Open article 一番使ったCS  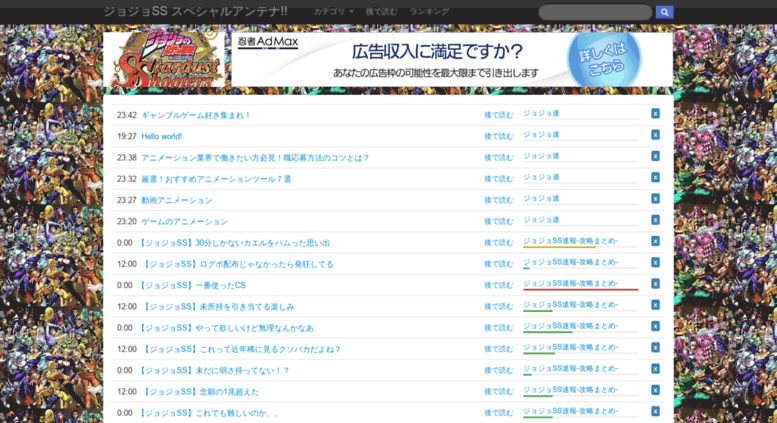192,286
